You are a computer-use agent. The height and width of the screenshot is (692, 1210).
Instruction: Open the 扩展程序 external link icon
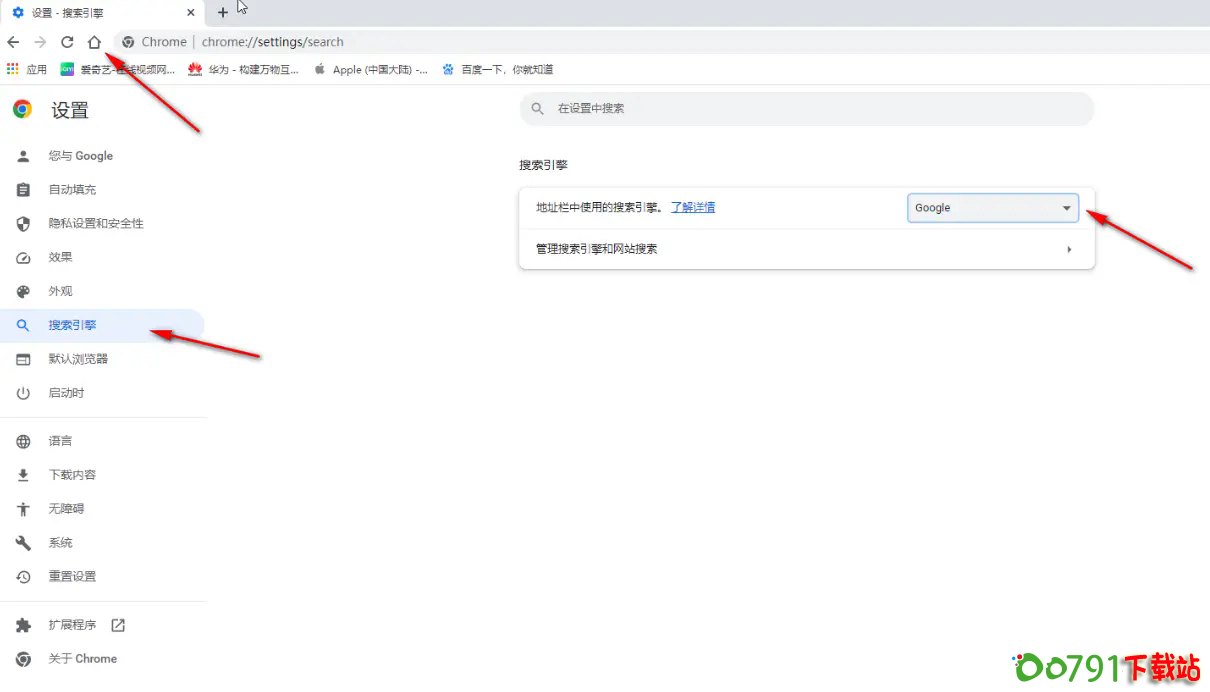(x=118, y=625)
